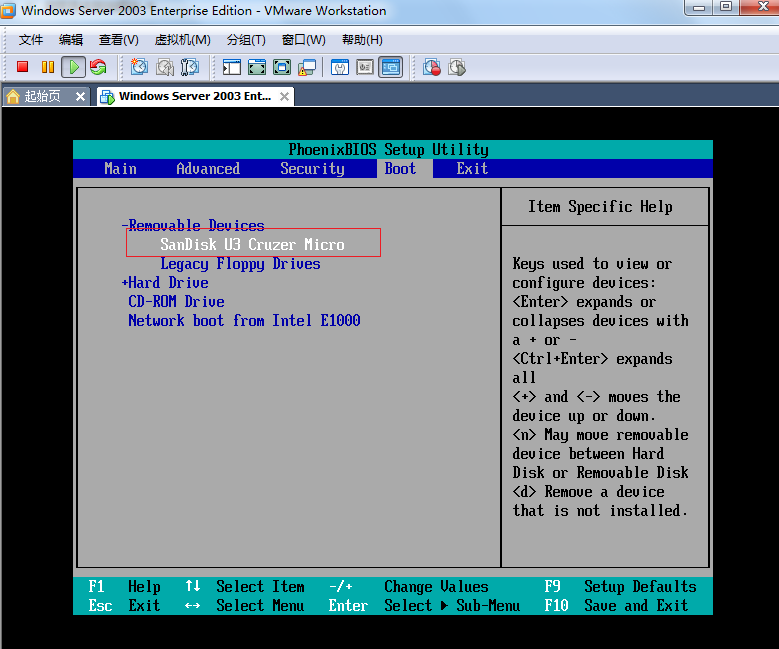Go to the Main BIOS menu
Image resolution: width=779 pixels, height=649 pixels.
(x=121, y=169)
